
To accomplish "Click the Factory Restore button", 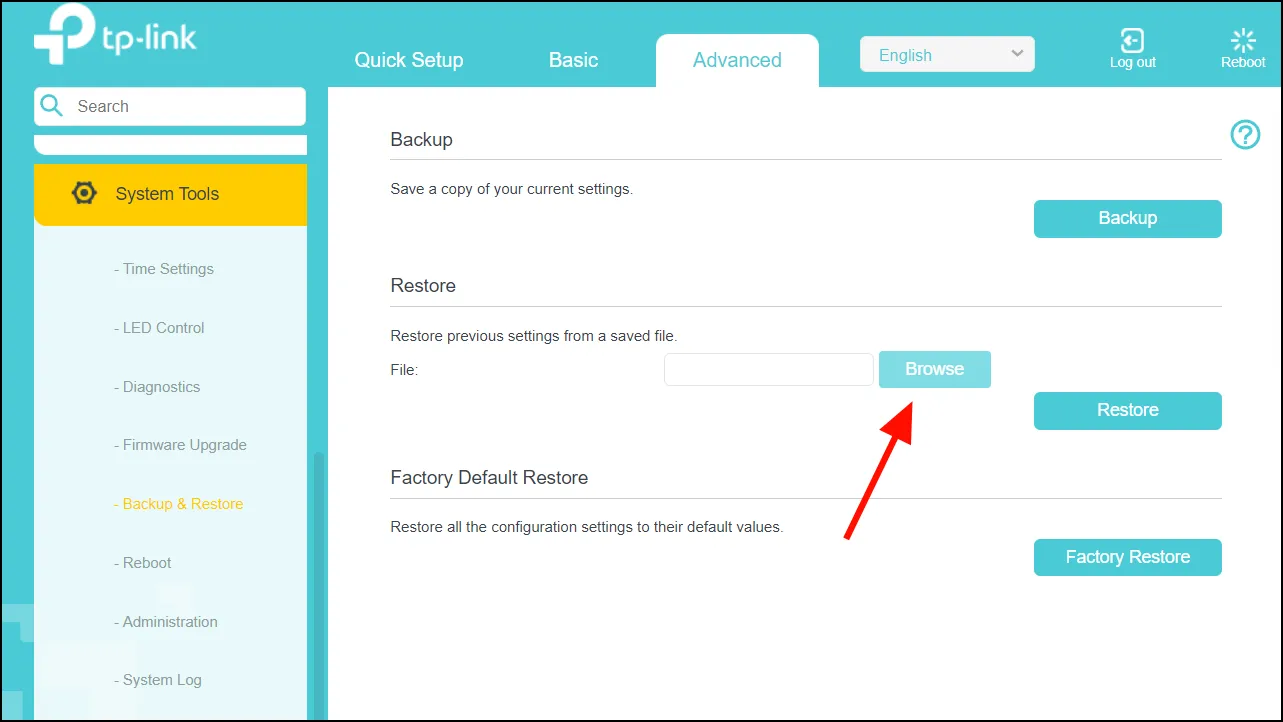I will click(1127, 557).
